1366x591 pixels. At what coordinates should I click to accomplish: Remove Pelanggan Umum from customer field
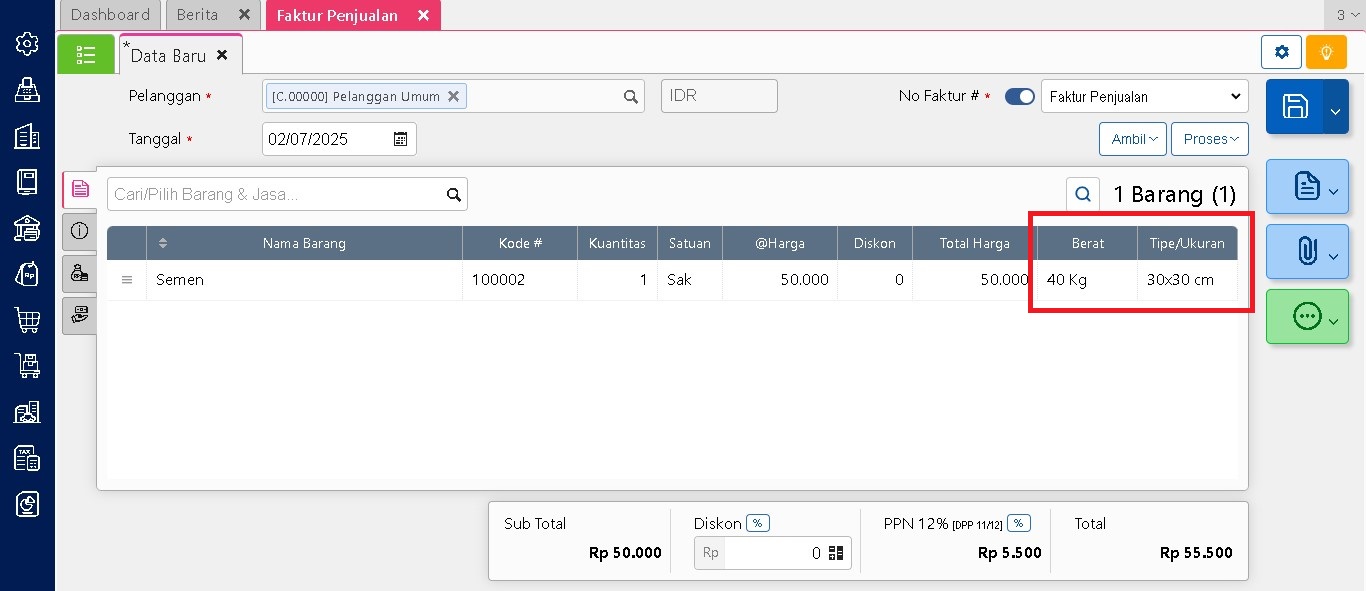(x=453, y=97)
